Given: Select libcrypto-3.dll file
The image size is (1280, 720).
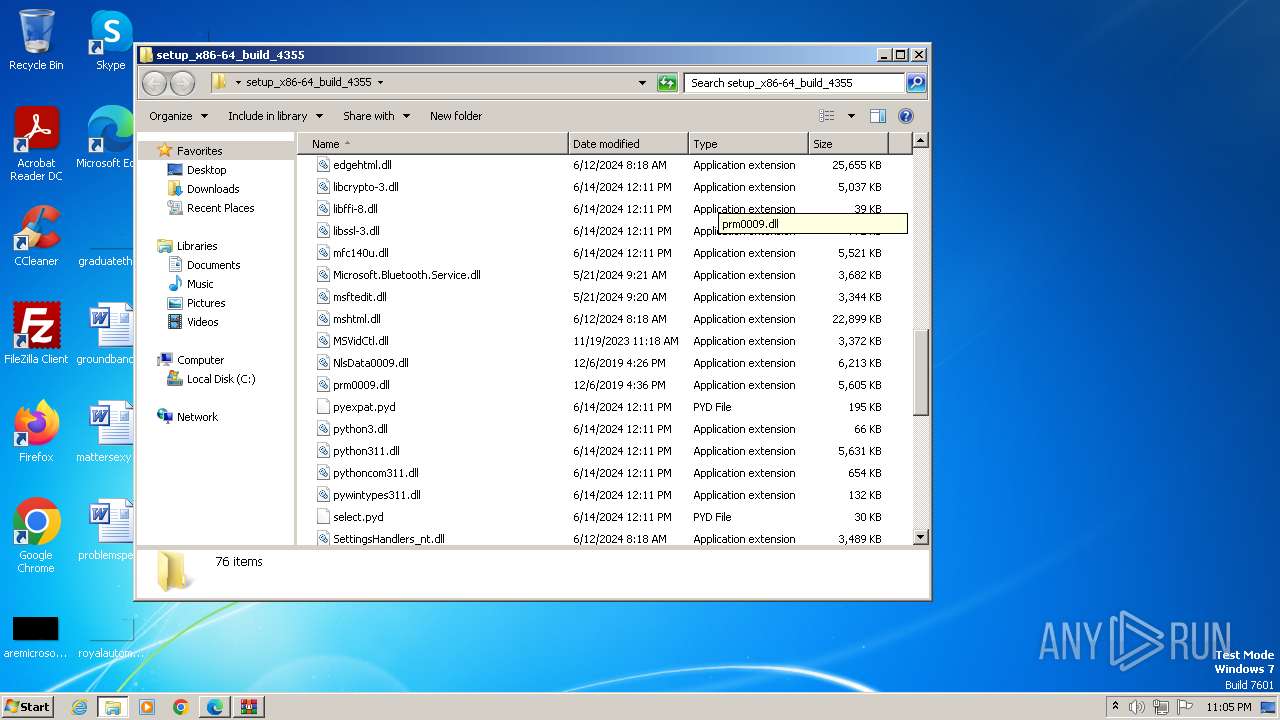Looking at the screenshot, I should click(x=366, y=187).
